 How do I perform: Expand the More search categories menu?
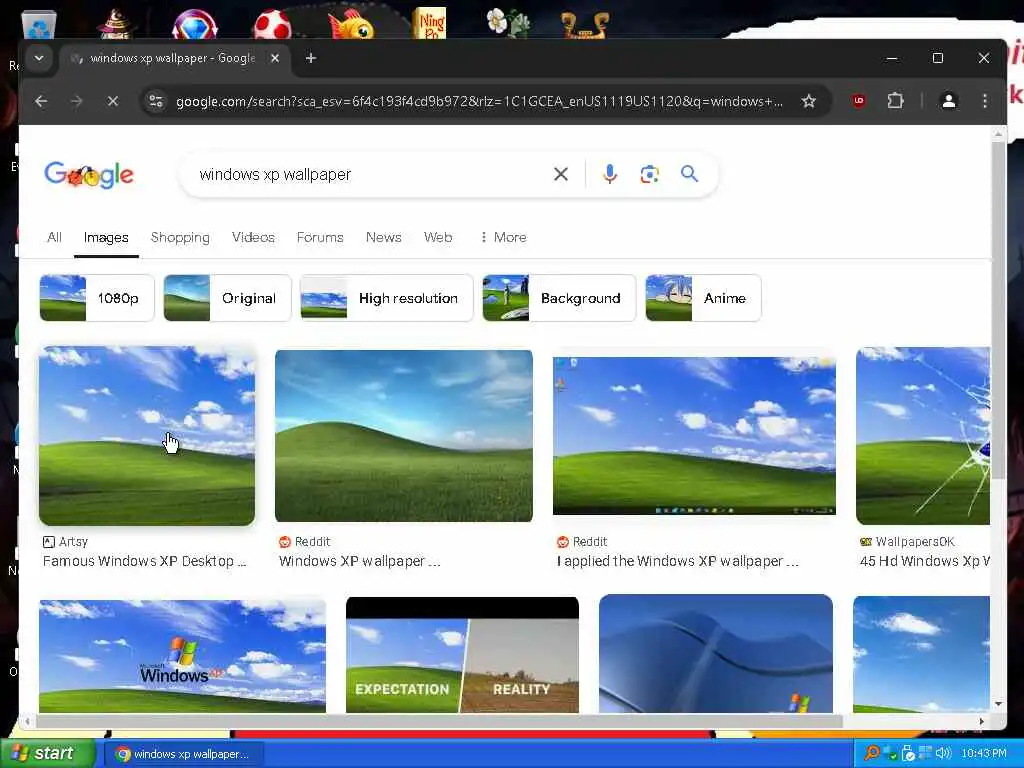503,237
